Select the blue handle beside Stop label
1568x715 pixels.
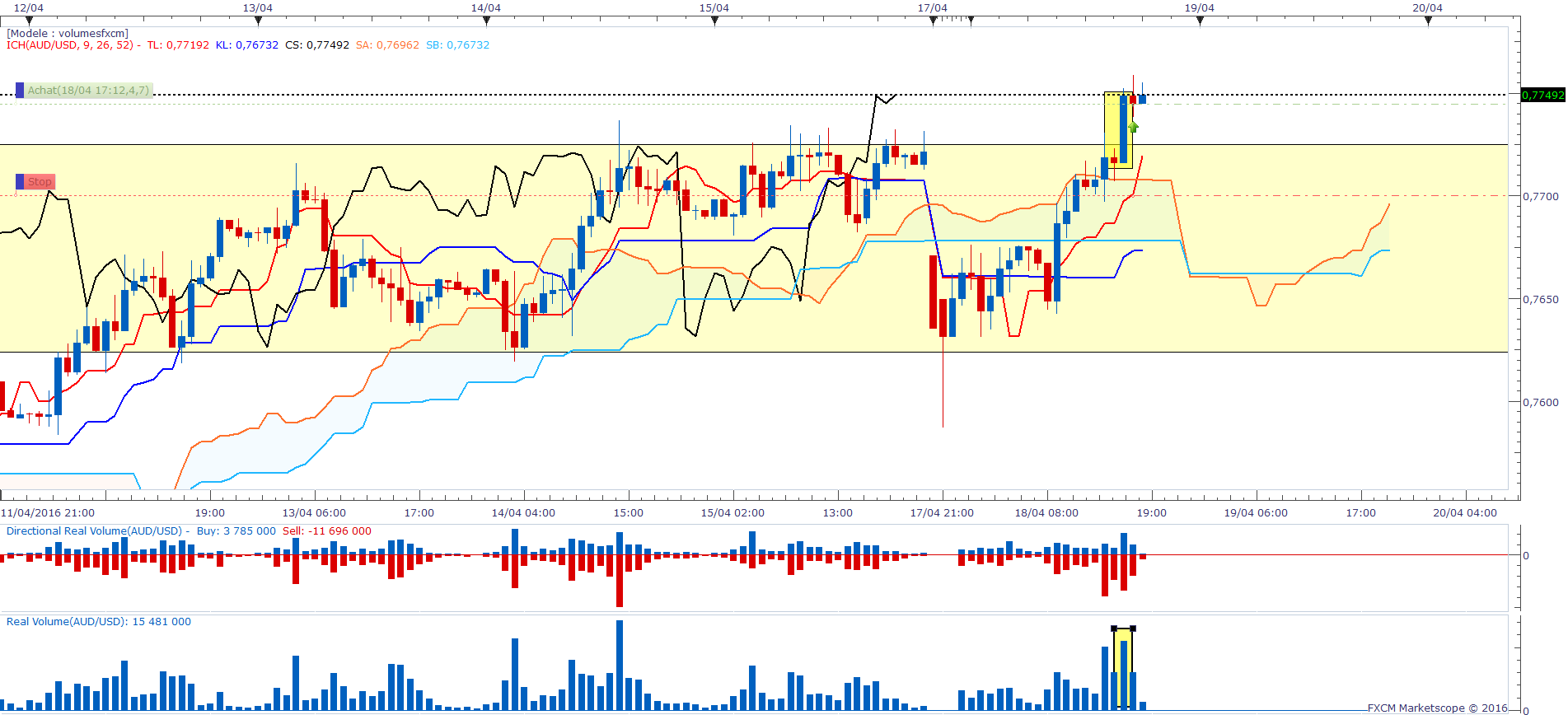point(20,182)
